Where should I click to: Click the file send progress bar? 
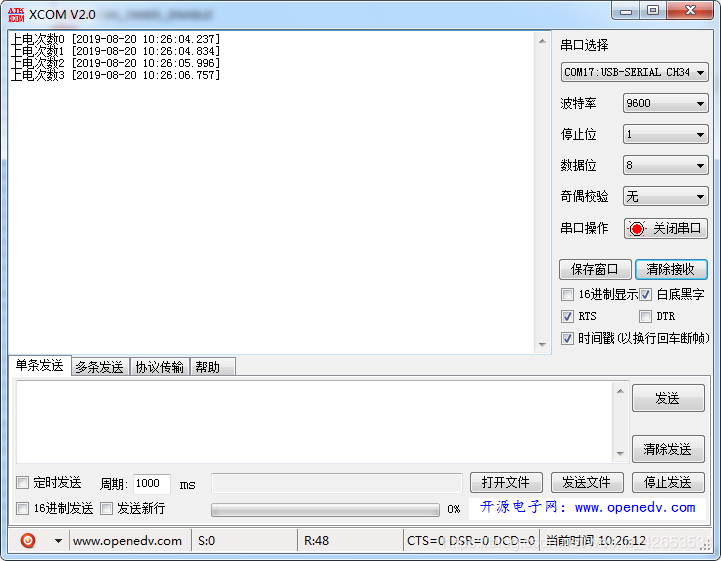click(x=325, y=509)
